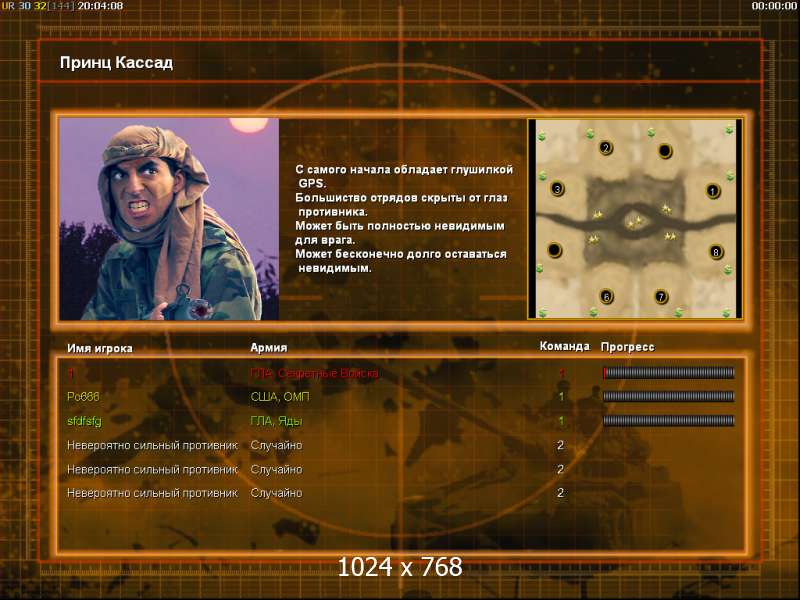Viewport: 800px width, 600px height.
Task: Click the 'Команда' column header
Action: (x=564, y=346)
